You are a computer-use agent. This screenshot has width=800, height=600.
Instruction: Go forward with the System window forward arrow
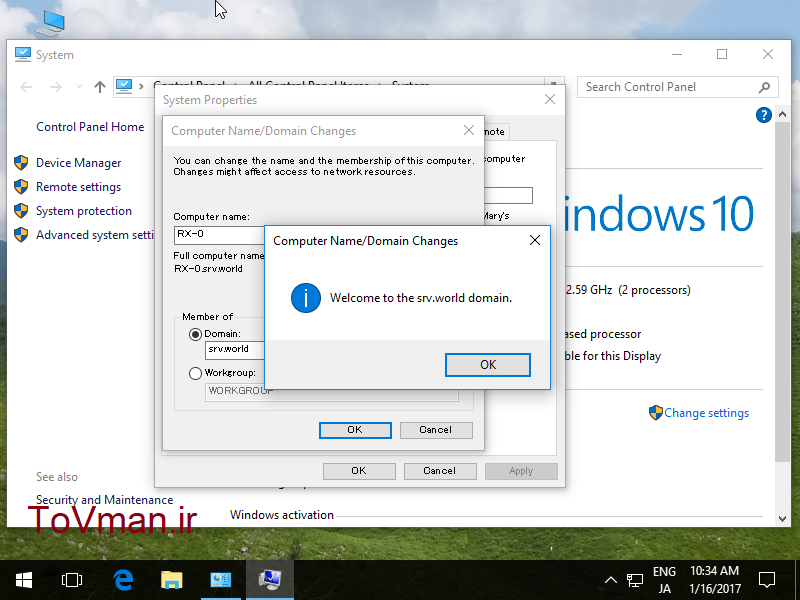(x=56, y=87)
